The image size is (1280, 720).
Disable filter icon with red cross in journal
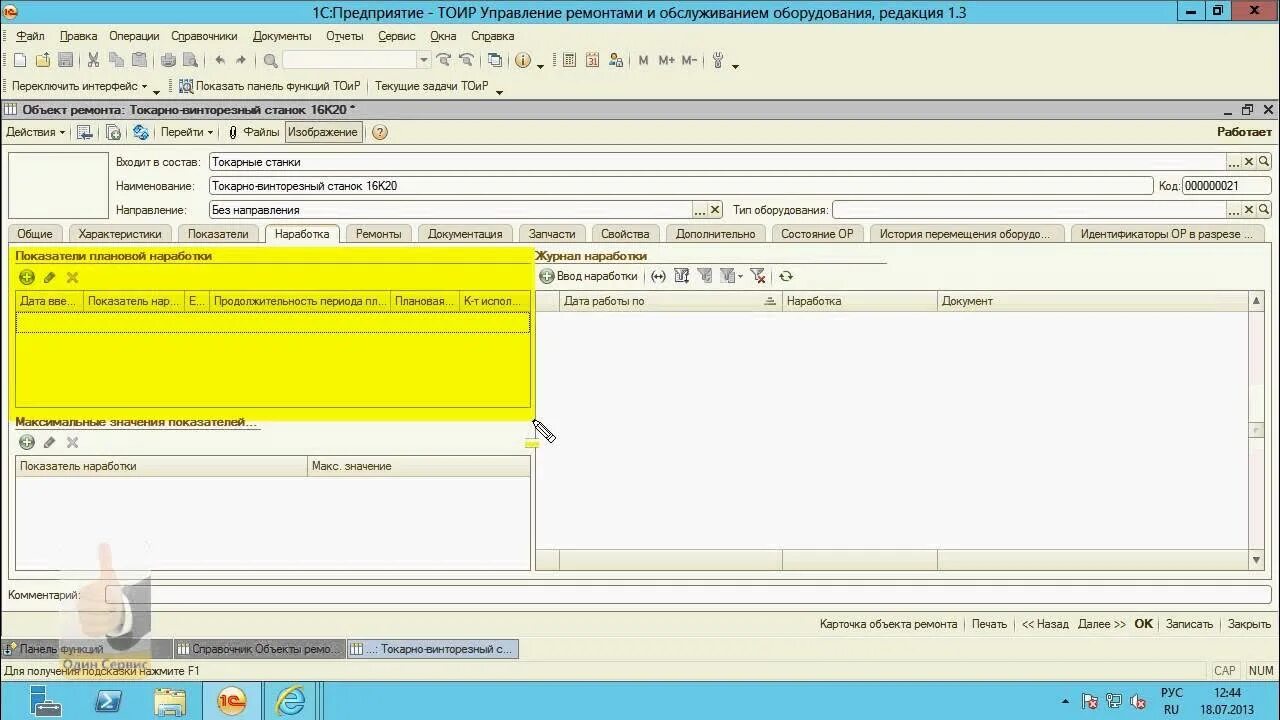758,276
